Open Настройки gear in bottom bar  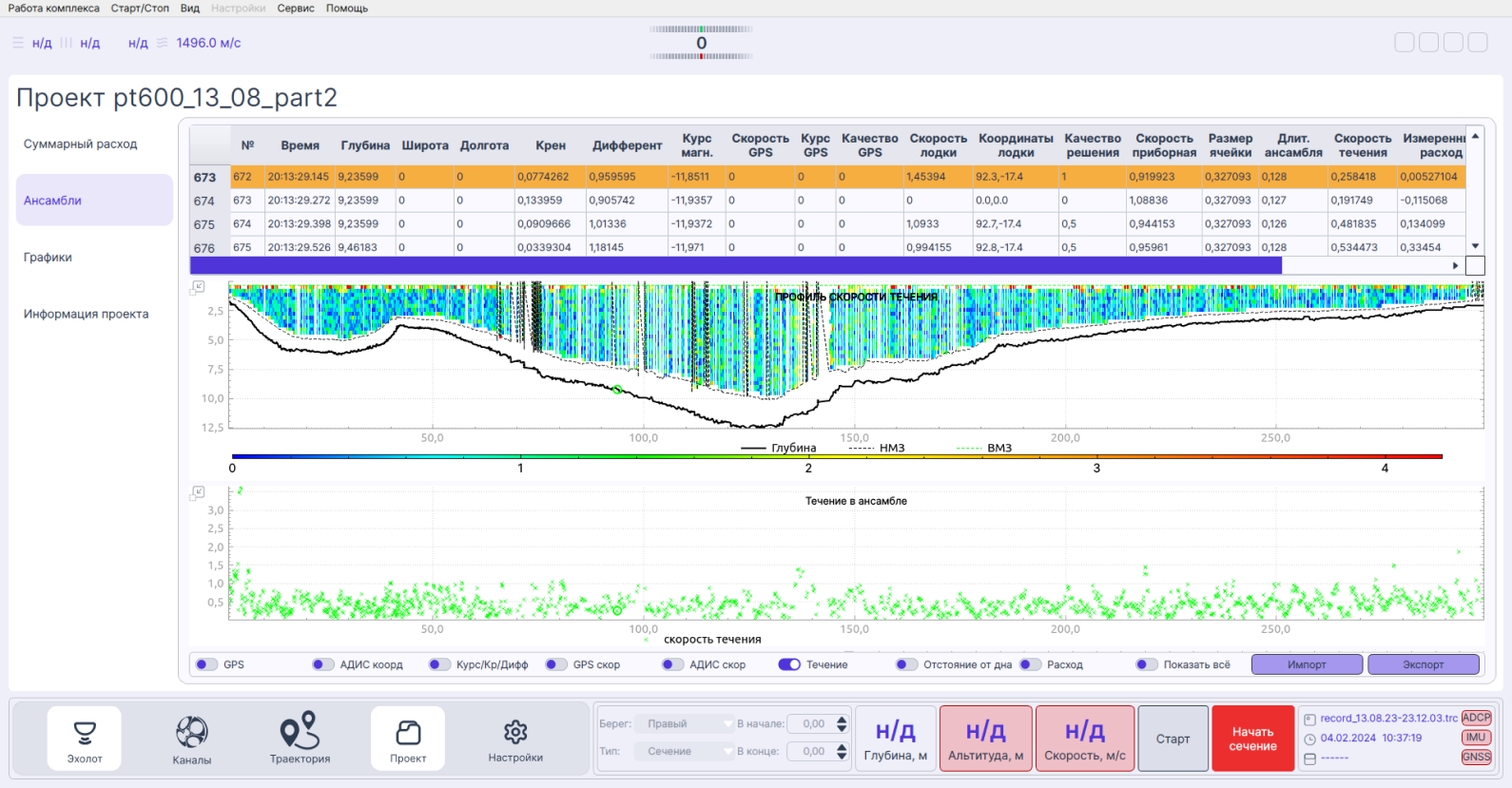click(x=515, y=739)
